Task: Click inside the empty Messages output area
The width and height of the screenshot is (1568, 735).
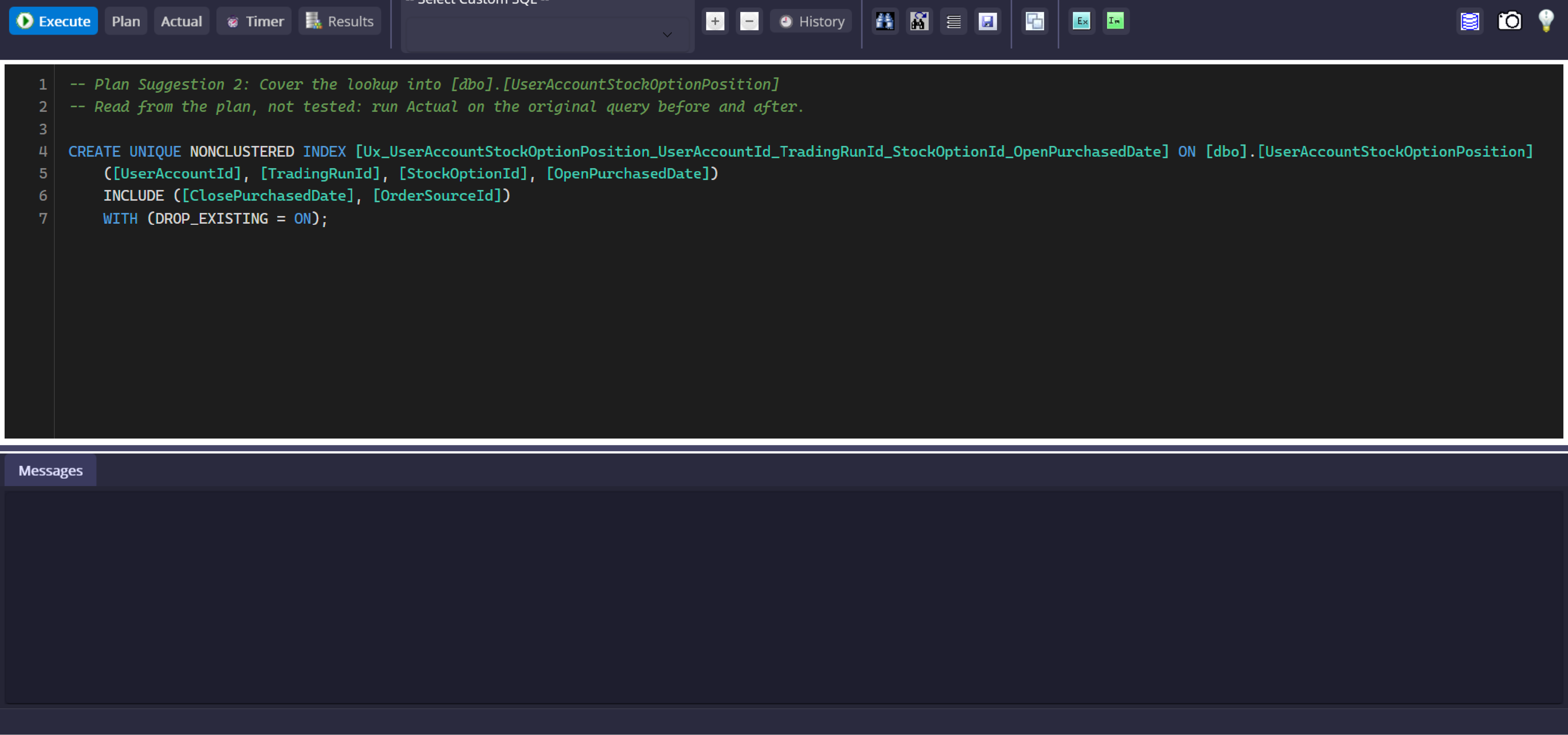Action: tap(783, 597)
